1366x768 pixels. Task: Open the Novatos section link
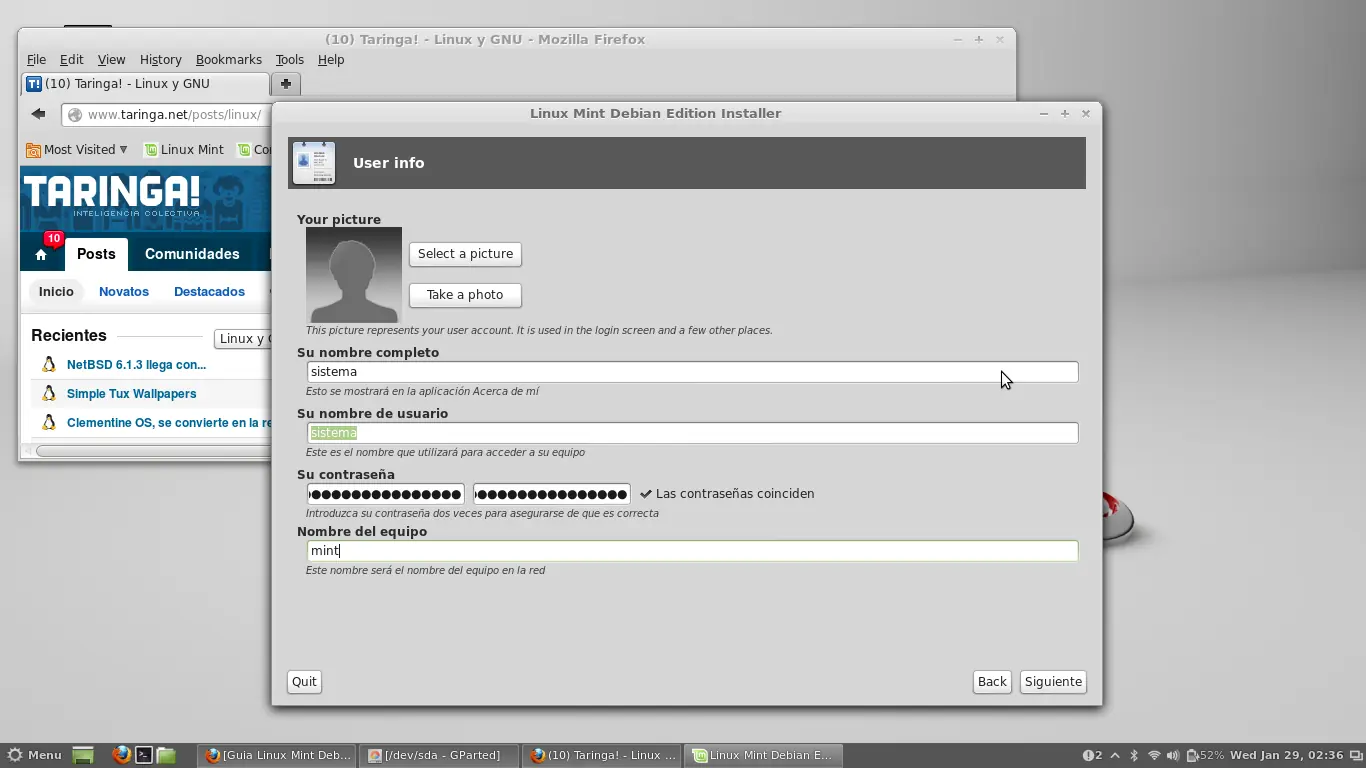click(124, 292)
